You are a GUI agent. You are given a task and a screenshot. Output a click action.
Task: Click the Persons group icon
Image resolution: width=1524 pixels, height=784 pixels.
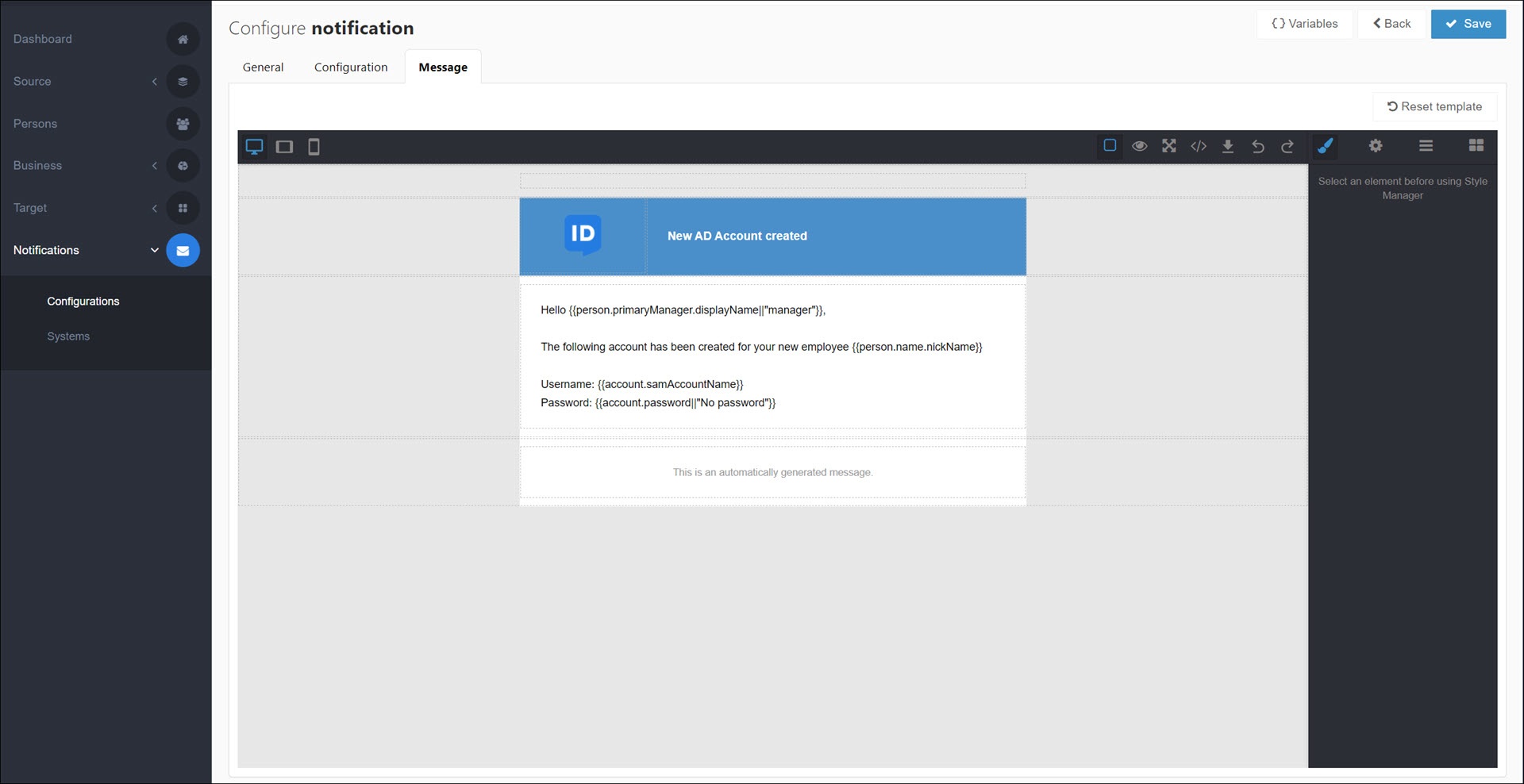[183, 124]
